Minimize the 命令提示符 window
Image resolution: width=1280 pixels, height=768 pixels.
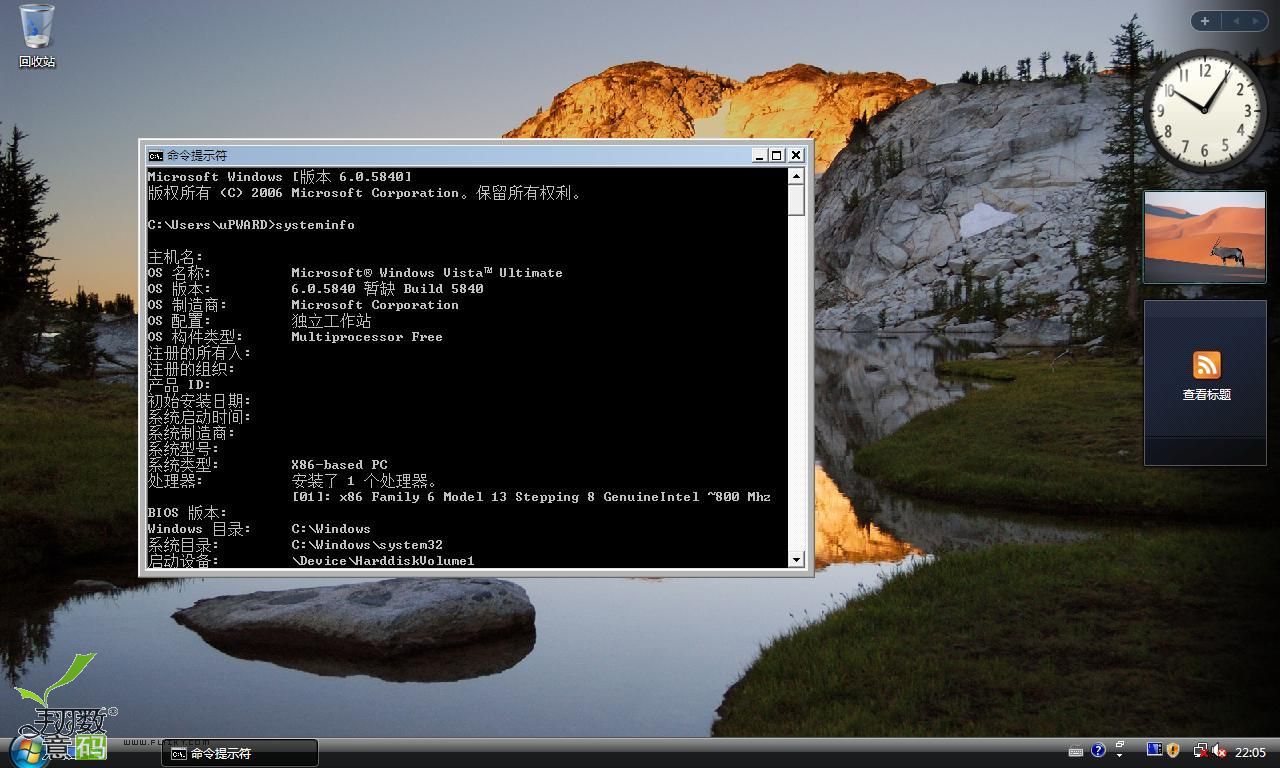click(x=760, y=155)
